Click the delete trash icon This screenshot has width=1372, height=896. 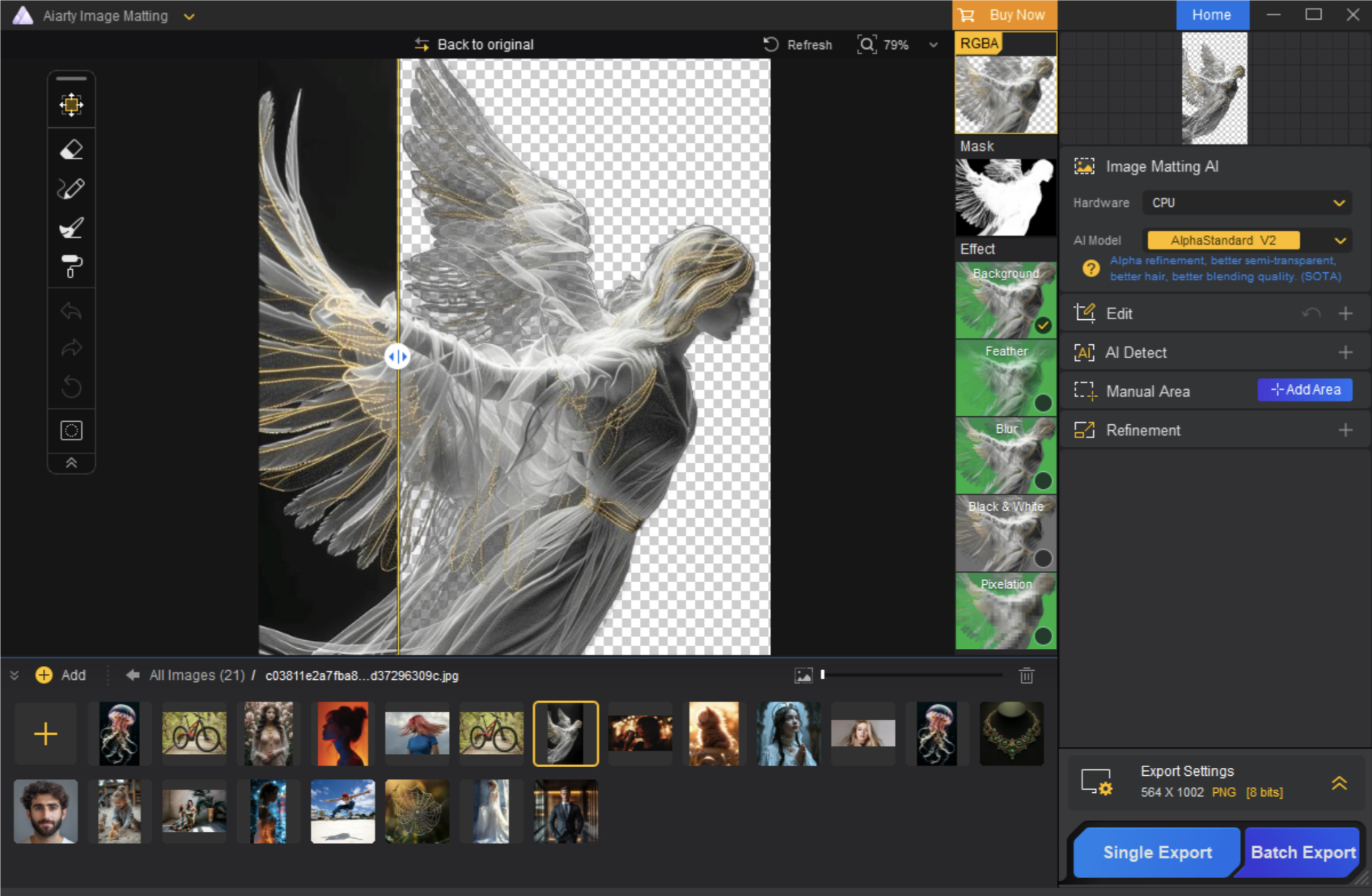(1026, 675)
